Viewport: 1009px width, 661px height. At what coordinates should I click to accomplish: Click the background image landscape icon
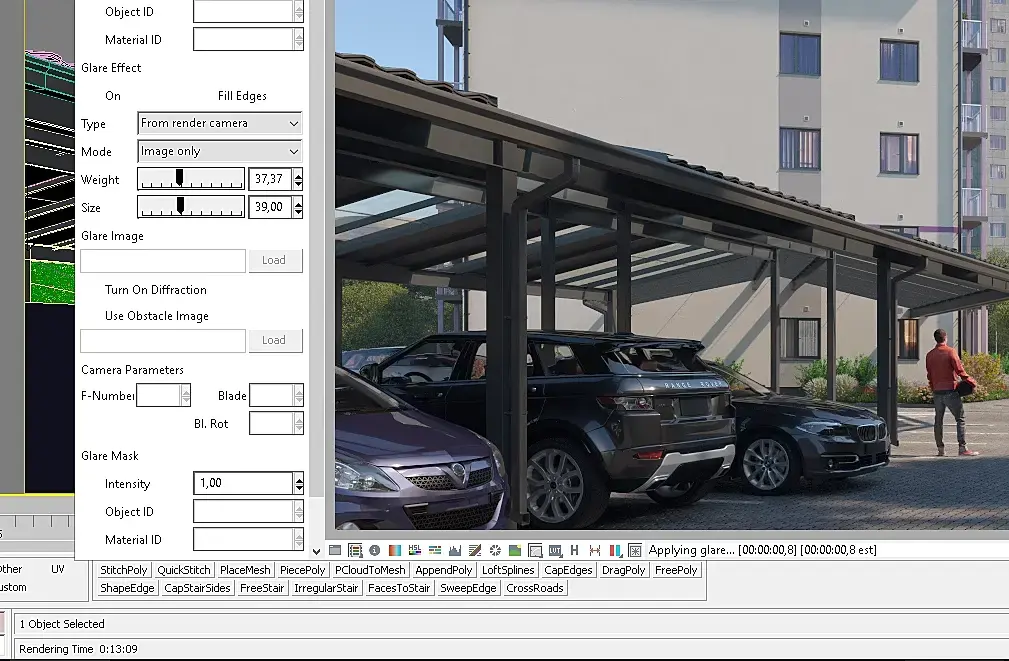515,550
